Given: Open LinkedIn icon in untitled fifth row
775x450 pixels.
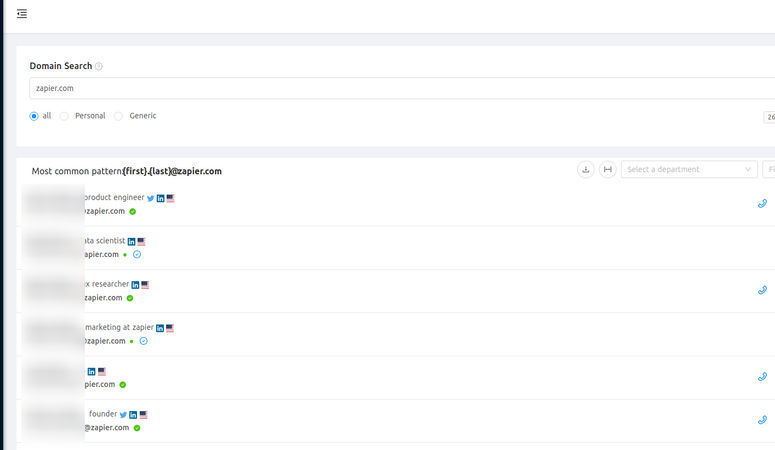Looking at the screenshot, I should click(91, 371).
